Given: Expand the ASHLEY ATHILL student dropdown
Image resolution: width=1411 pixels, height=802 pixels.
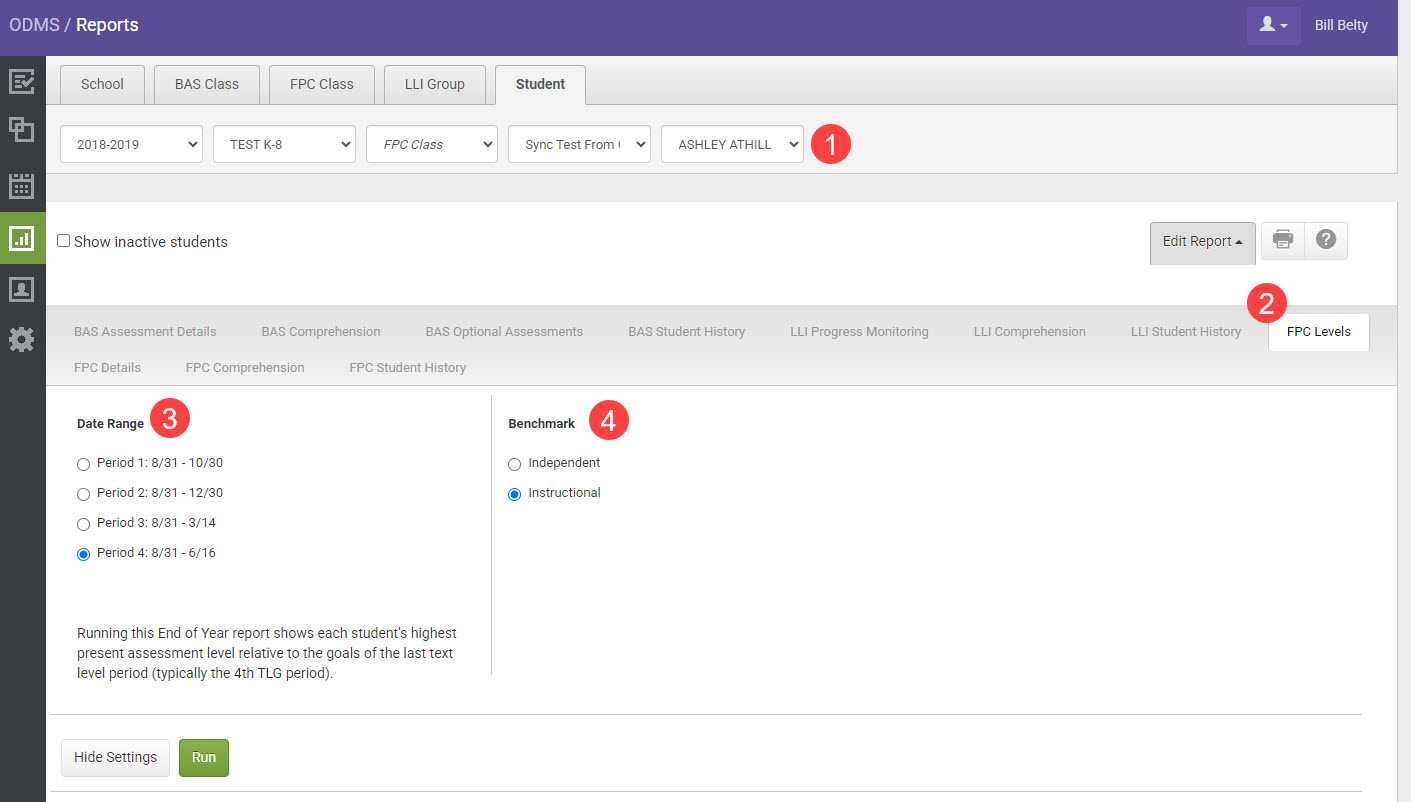Looking at the screenshot, I should pyautogui.click(x=732, y=144).
